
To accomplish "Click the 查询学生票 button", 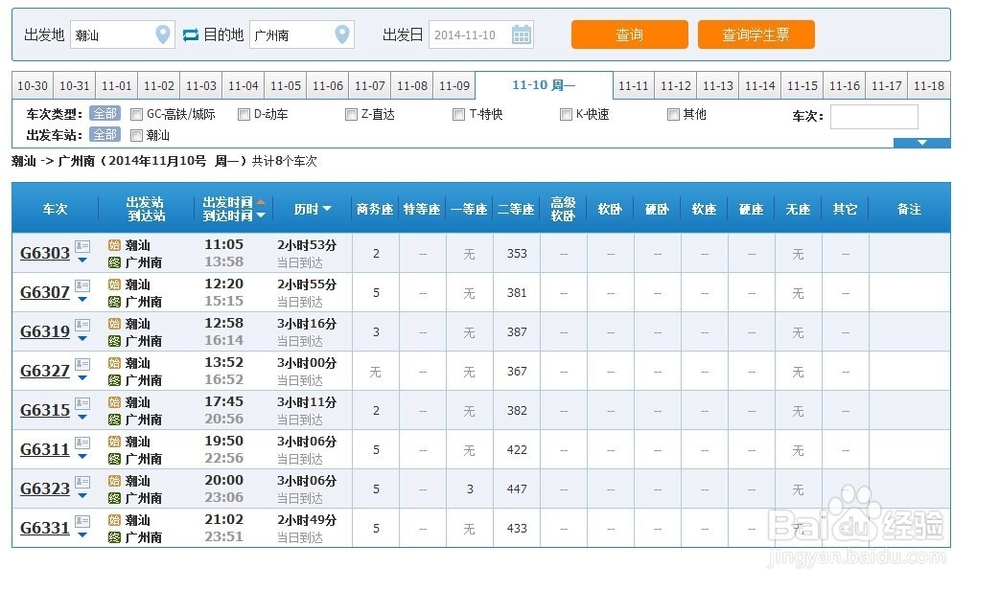I will point(756,33).
